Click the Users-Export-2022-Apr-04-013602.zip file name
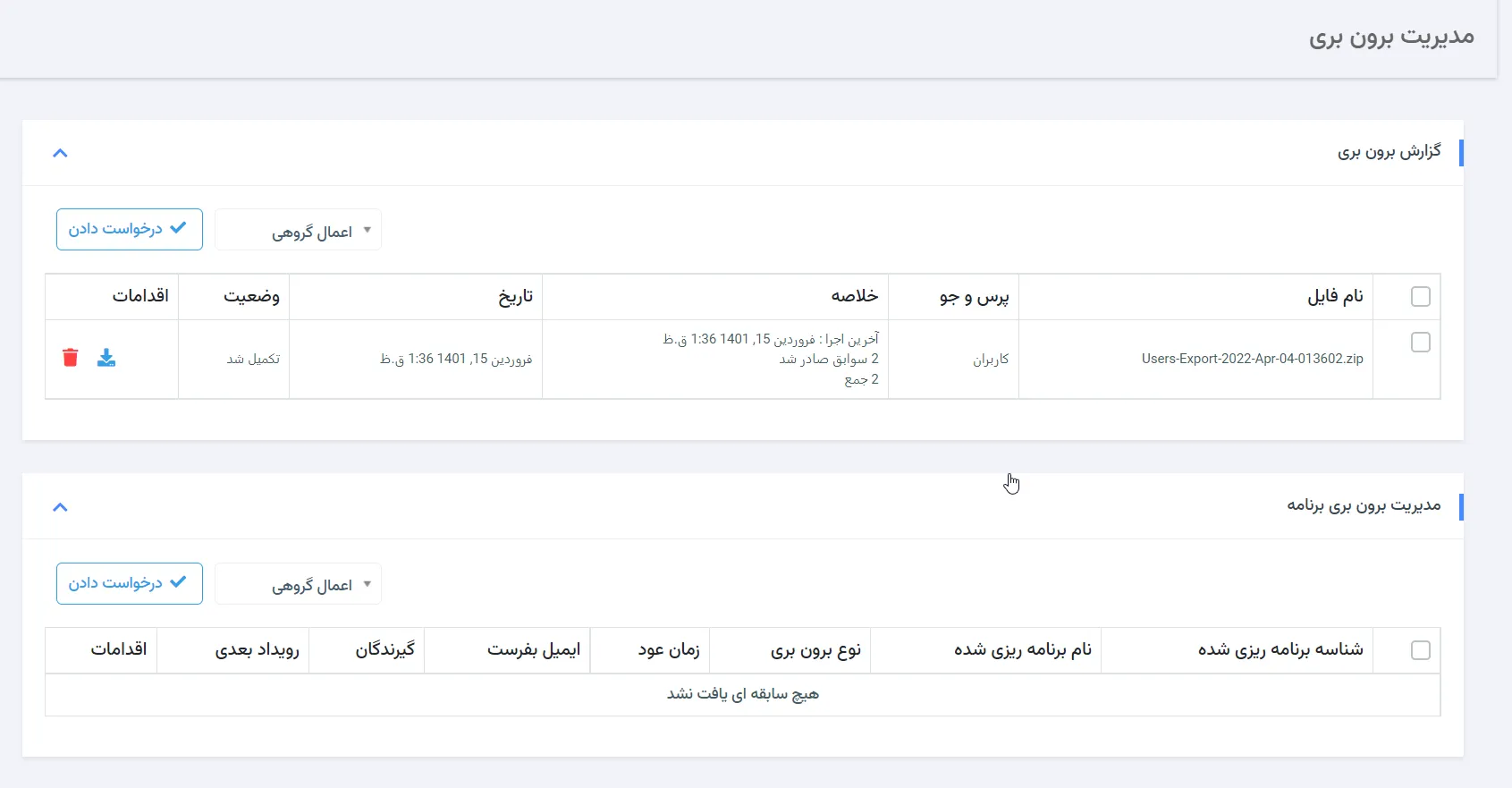The width and height of the screenshot is (1512, 788). coord(1252,359)
